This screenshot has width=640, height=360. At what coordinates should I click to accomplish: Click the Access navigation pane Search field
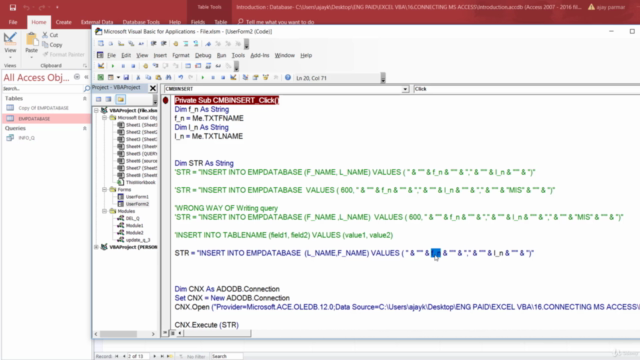[43, 89]
